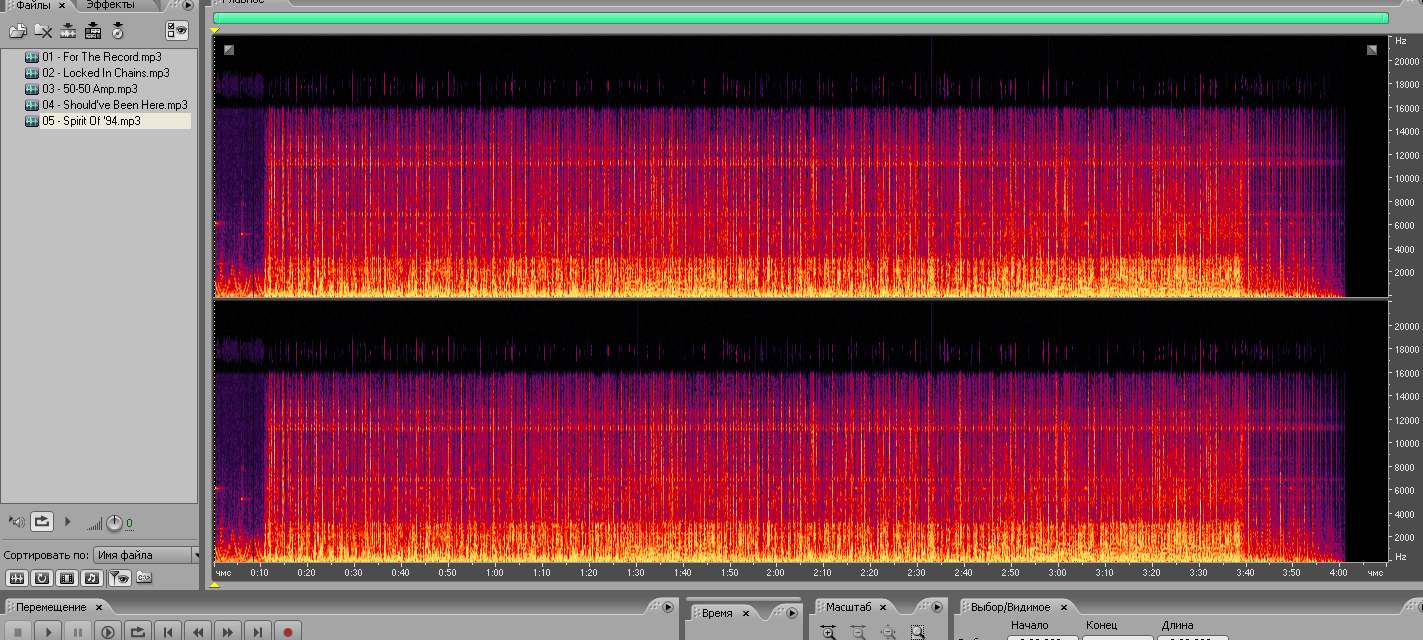Click the green horizontal zoom navigation bar

(x=801, y=17)
